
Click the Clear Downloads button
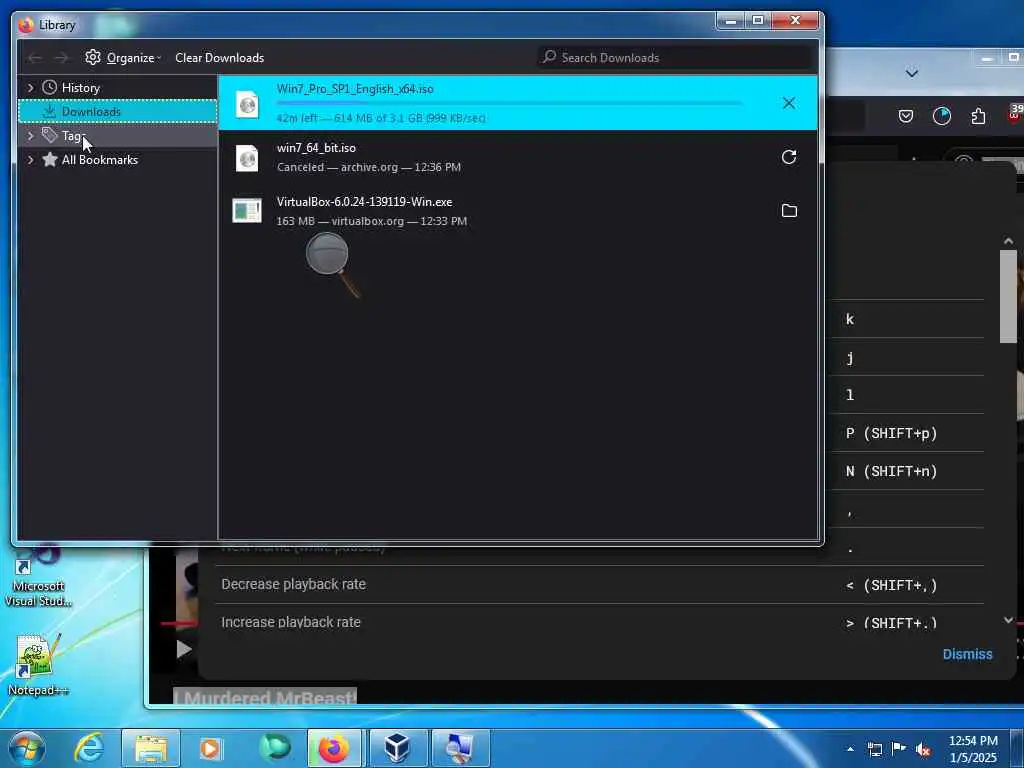219,57
